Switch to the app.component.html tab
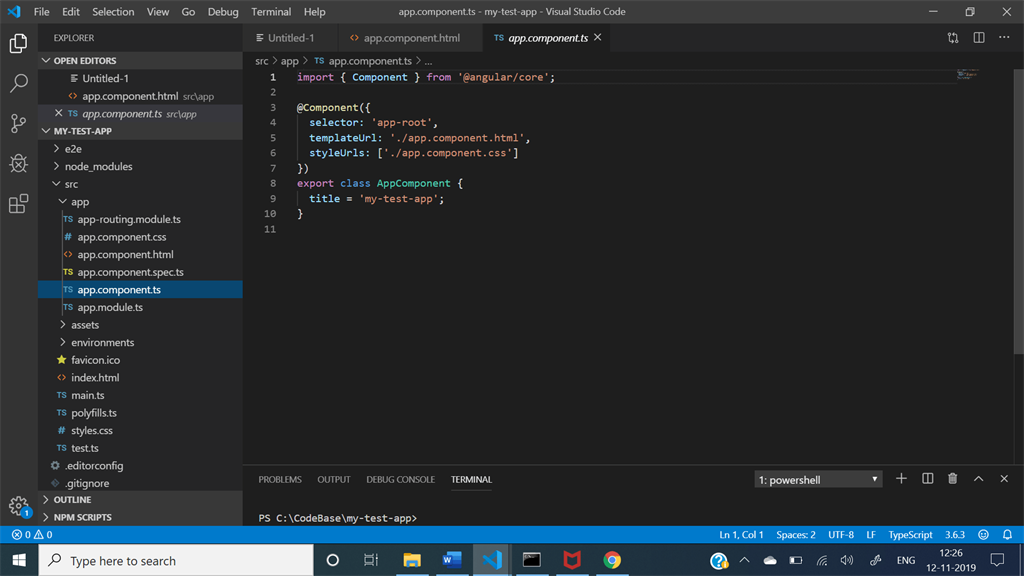The image size is (1024, 576). [411, 38]
